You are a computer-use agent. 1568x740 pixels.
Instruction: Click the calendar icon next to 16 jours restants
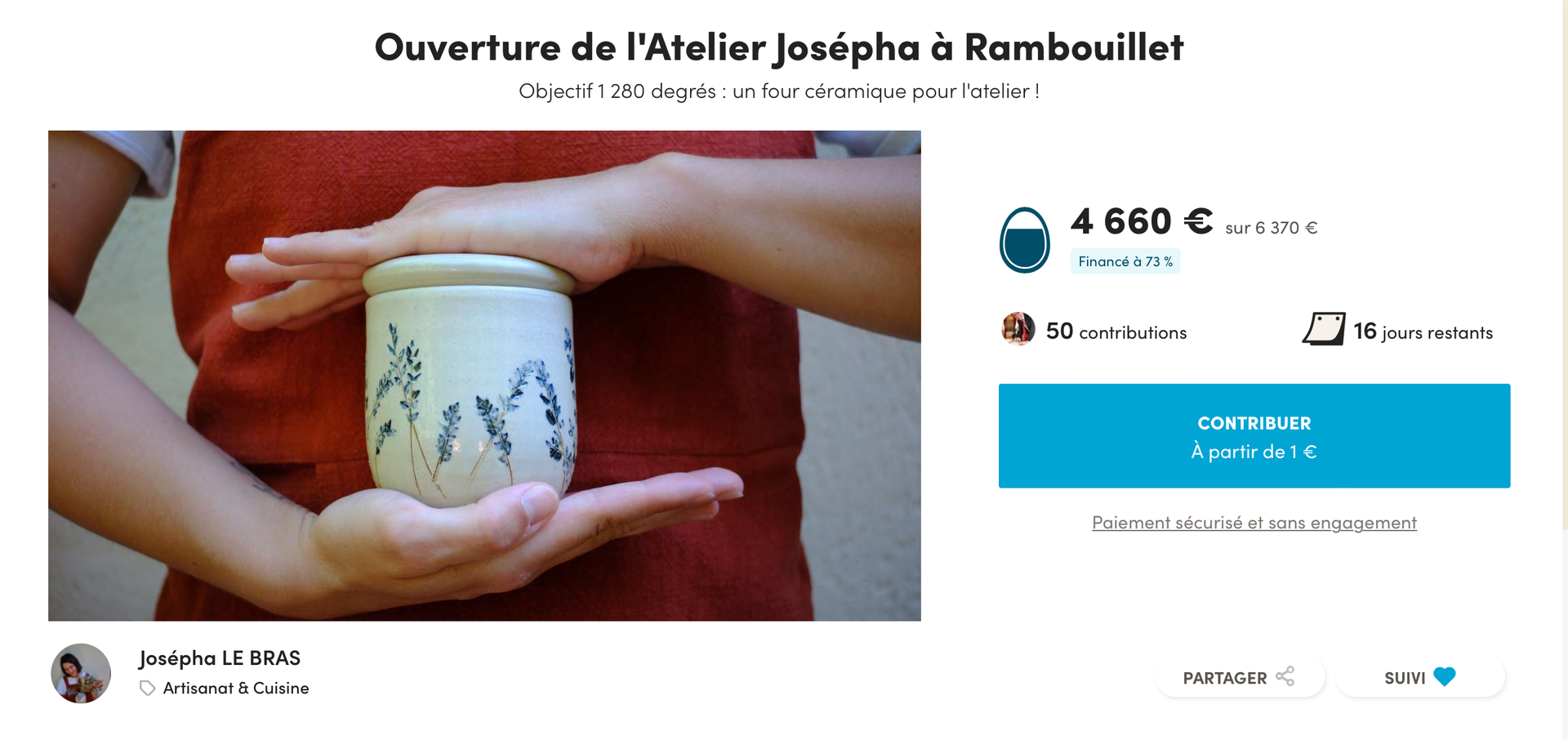point(1324,329)
